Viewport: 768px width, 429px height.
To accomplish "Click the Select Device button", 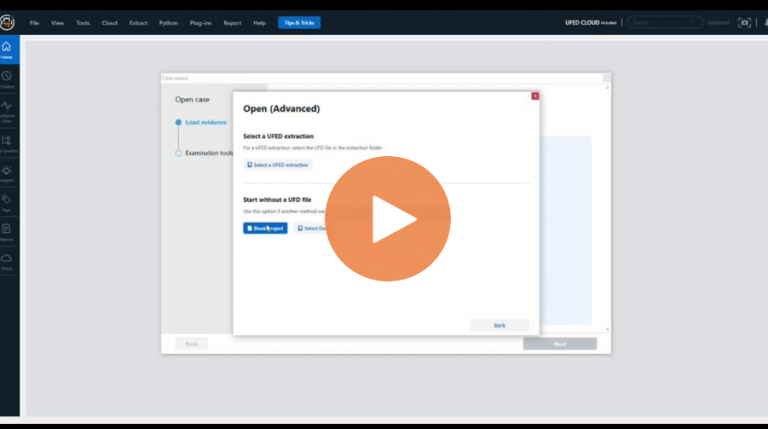I will pyautogui.click(x=312, y=228).
